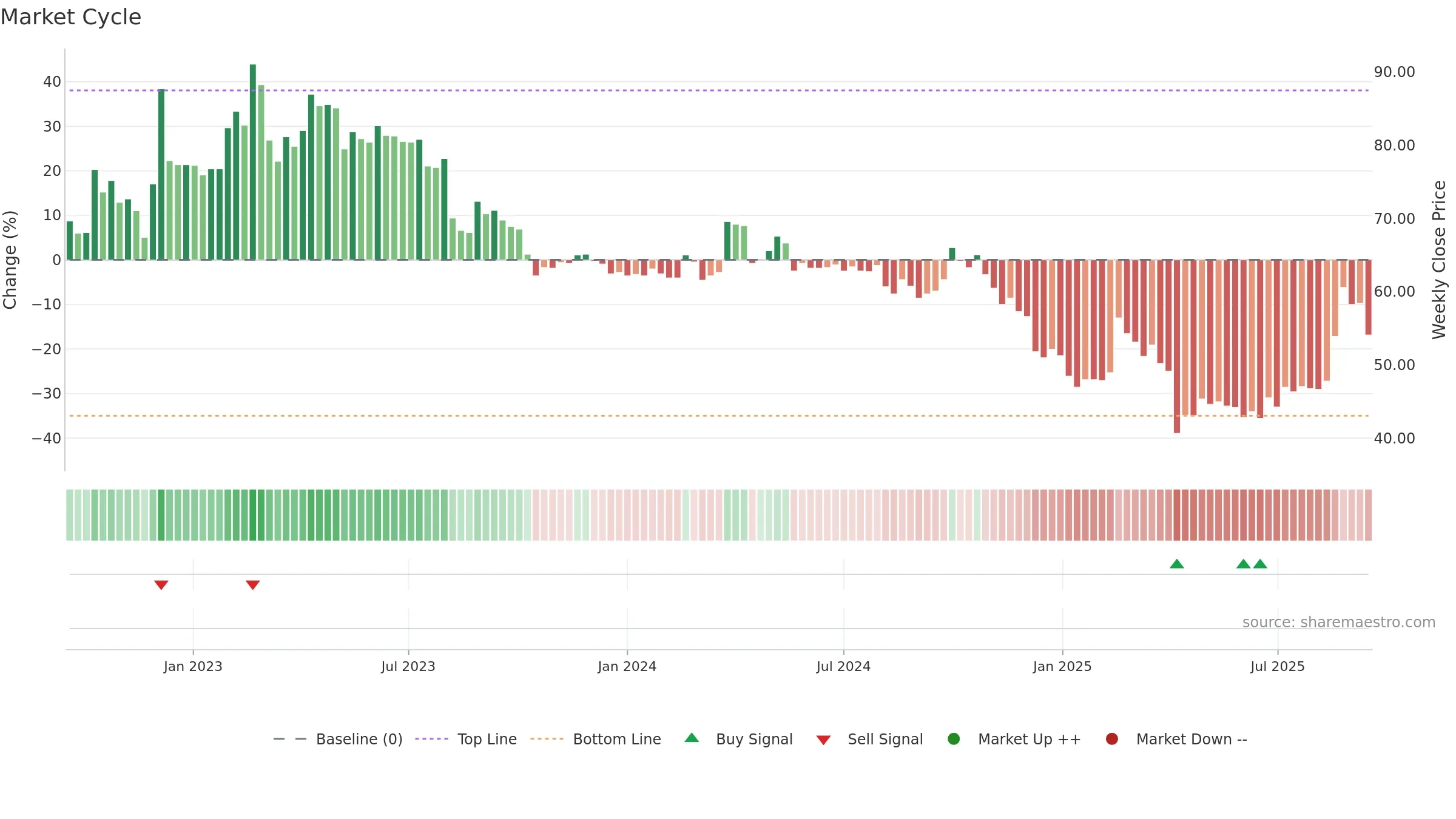Toggle the Top Line legend entry
The image size is (1456, 819).
click(x=466, y=739)
